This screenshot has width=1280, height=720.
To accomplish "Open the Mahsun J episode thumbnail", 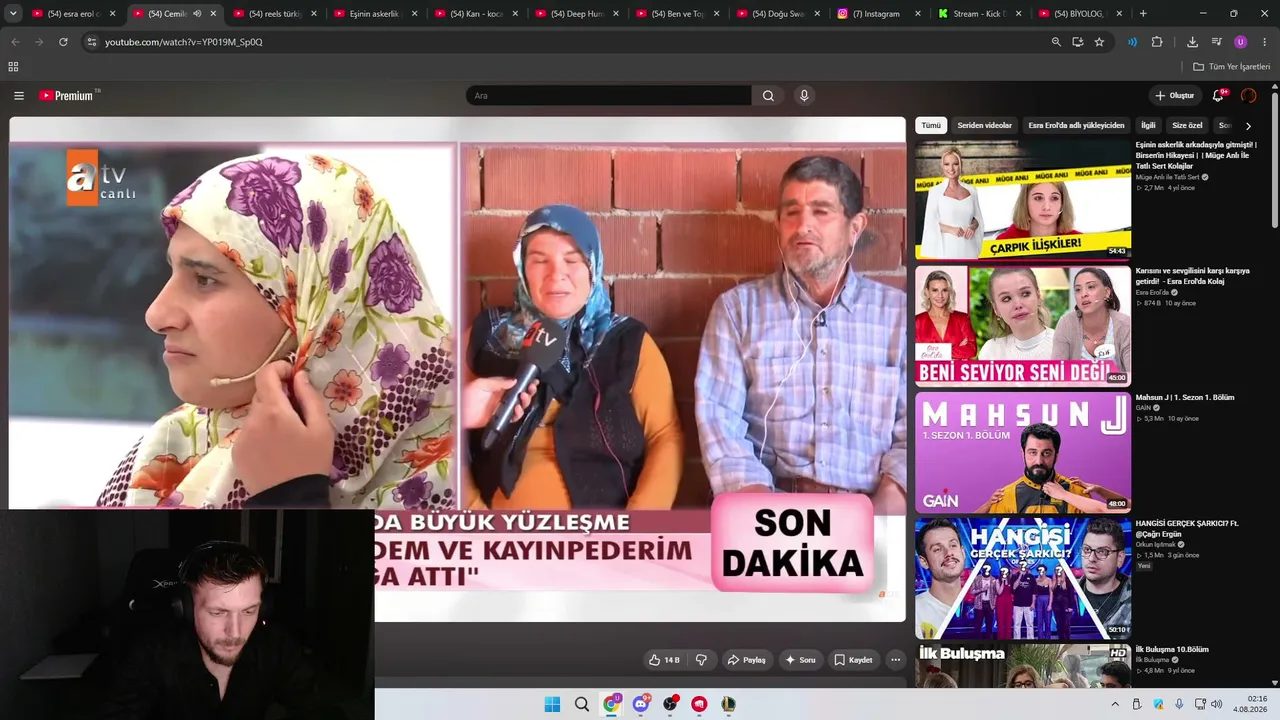I will click(1023, 452).
